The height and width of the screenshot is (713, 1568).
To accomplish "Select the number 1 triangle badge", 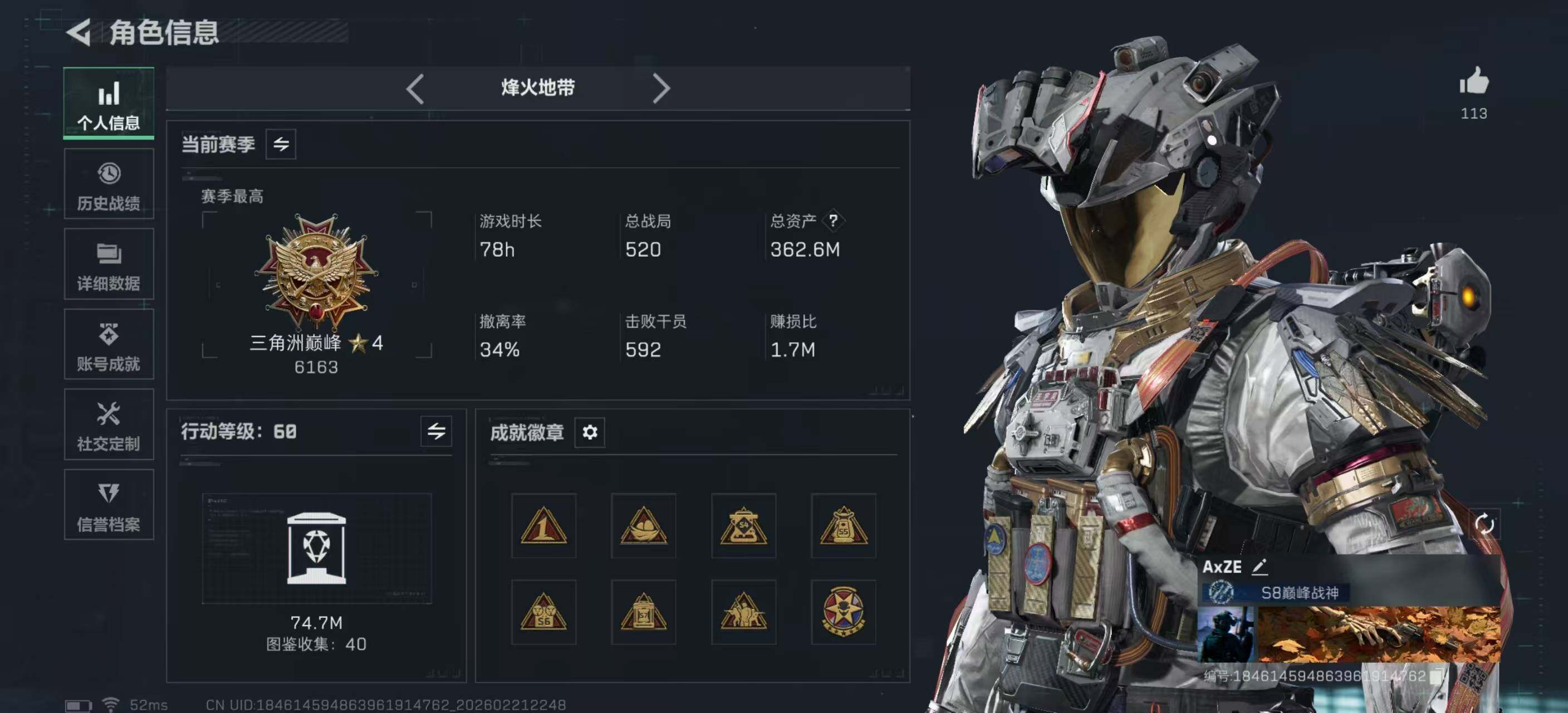I will coord(543,526).
